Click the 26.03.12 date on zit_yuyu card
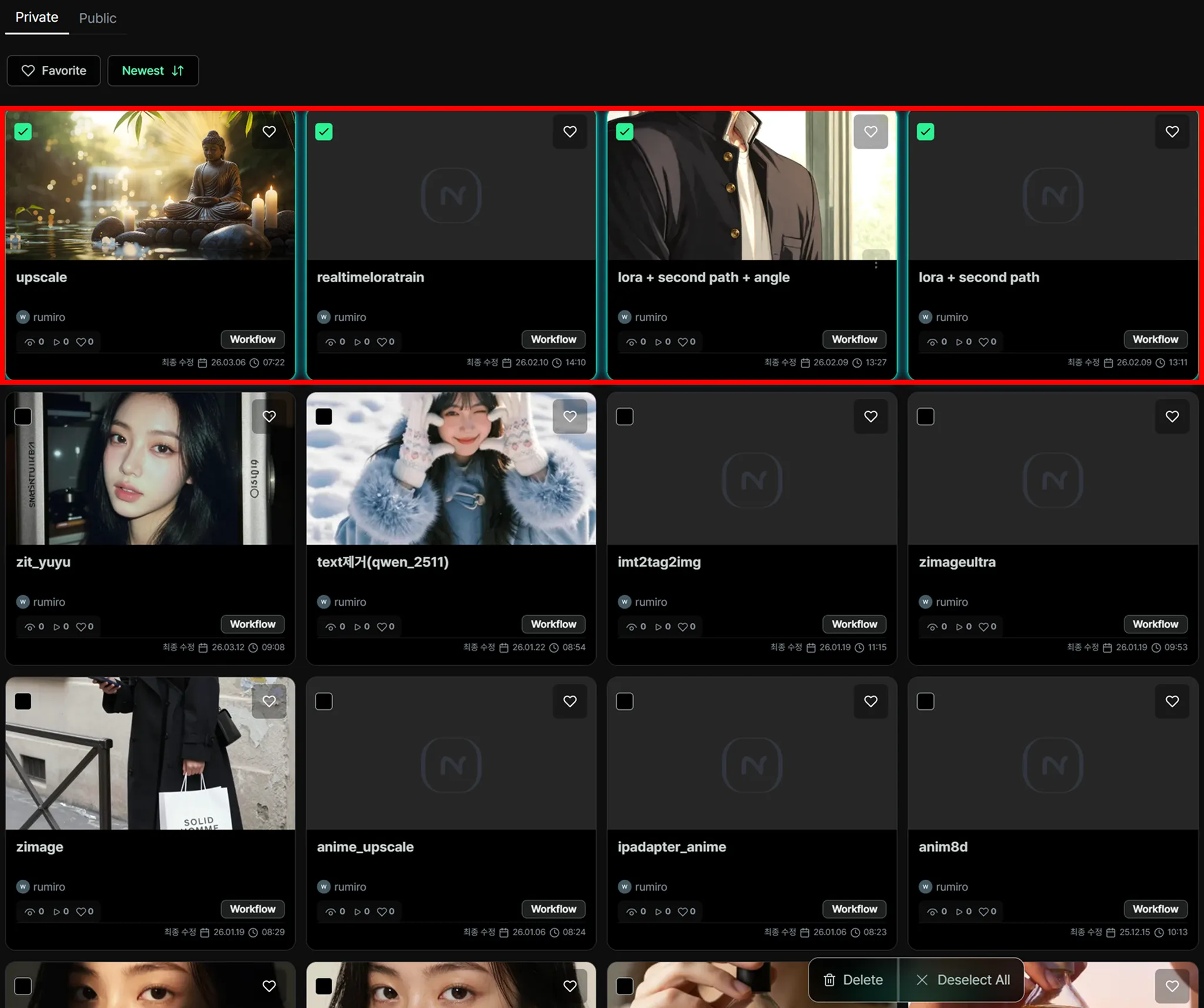 click(228, 647)
